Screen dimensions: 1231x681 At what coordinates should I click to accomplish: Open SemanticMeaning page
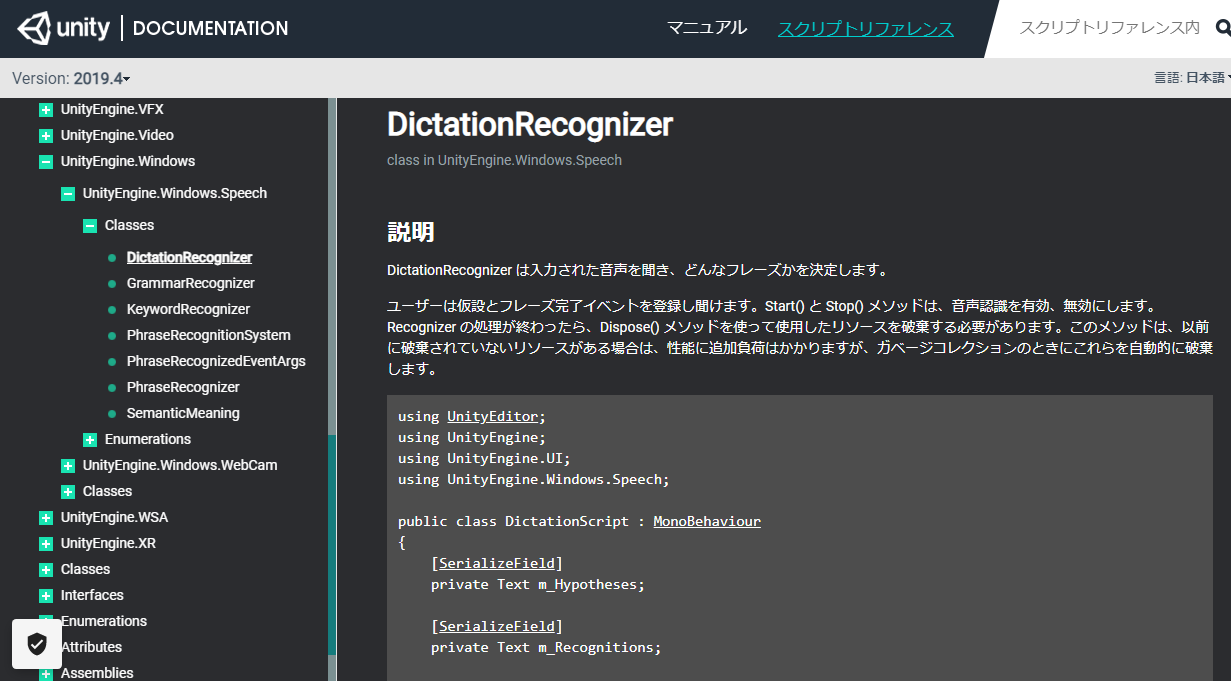coord(183,413)
